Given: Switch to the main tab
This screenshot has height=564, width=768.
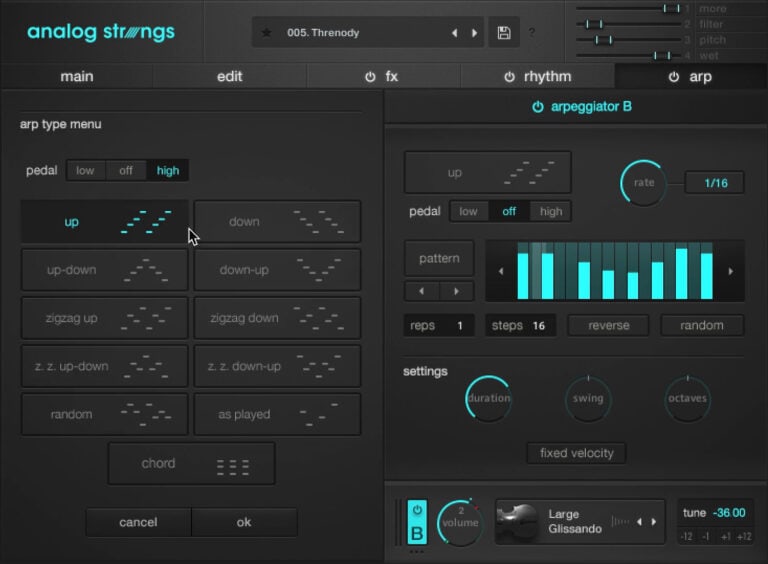Looking at the screenshot, I should [x=77, y=76].
